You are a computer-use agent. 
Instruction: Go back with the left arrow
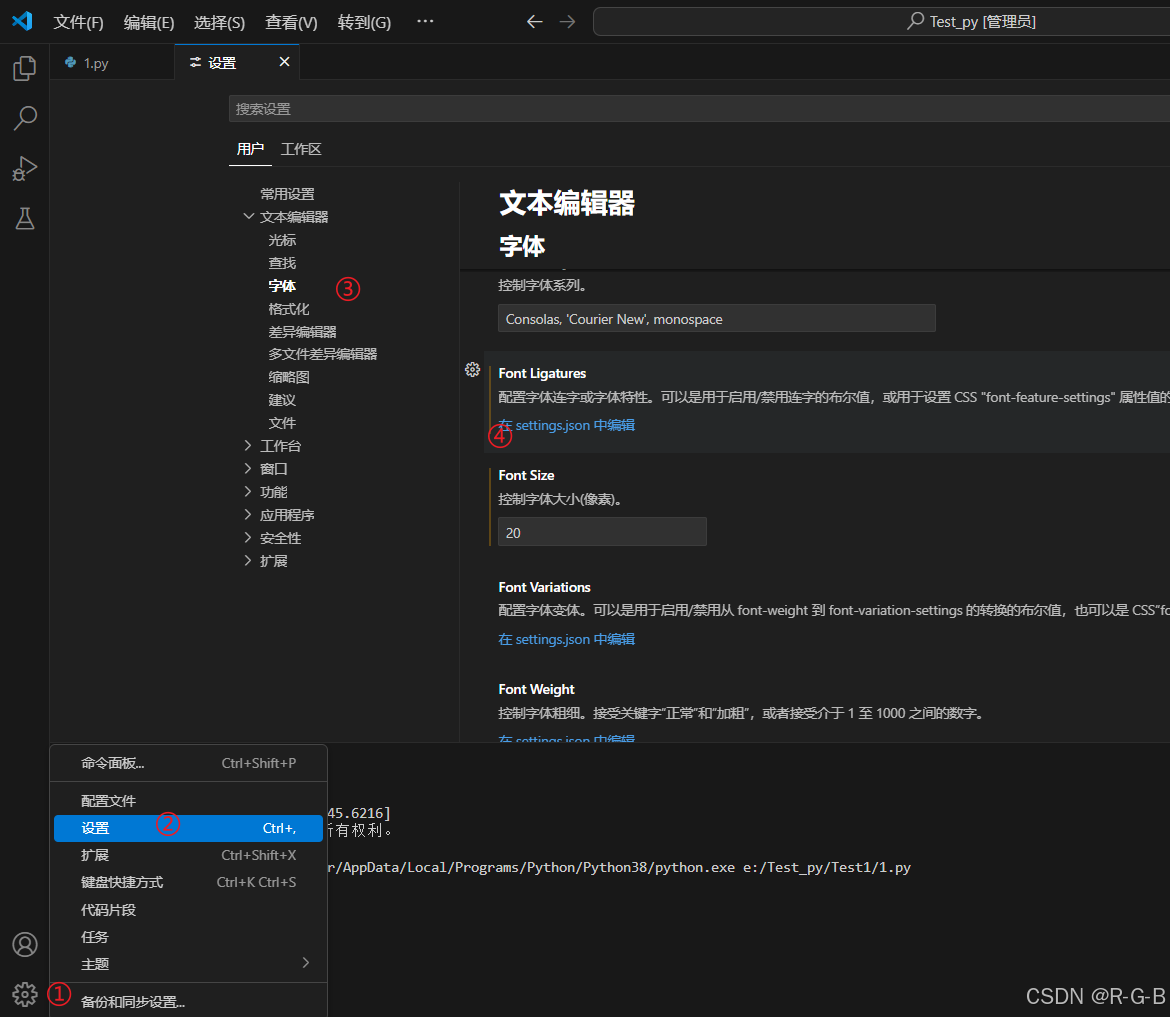tap(534, 22)
